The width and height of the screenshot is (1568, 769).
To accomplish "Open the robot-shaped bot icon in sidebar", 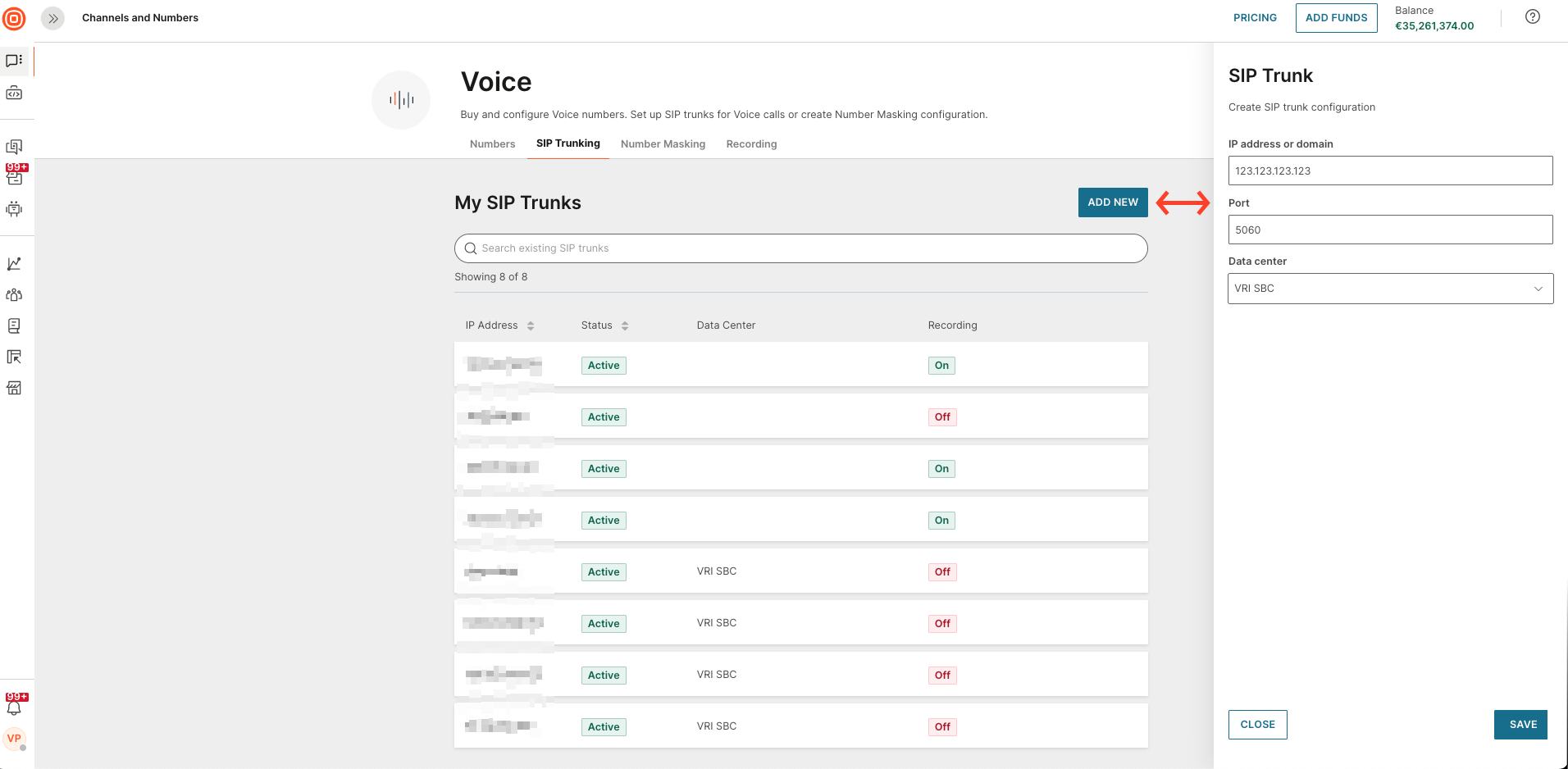I will [14, 209].
